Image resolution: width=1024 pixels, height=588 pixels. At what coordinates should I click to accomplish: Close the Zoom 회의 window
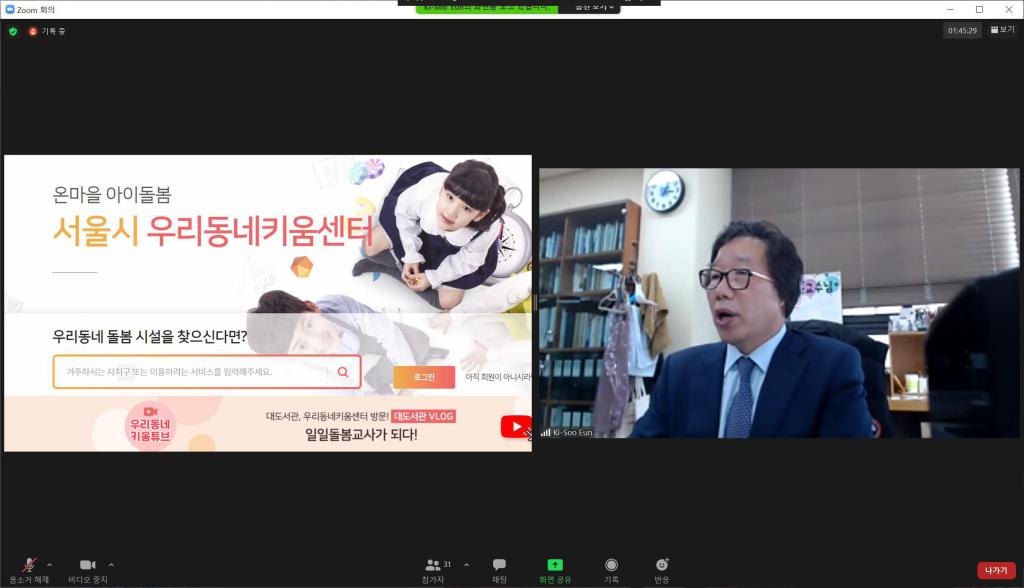(1008, 9)
